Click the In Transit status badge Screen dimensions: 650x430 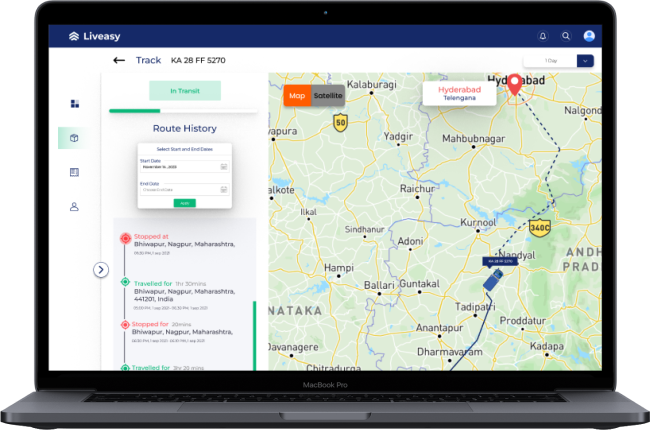(185, 91)
